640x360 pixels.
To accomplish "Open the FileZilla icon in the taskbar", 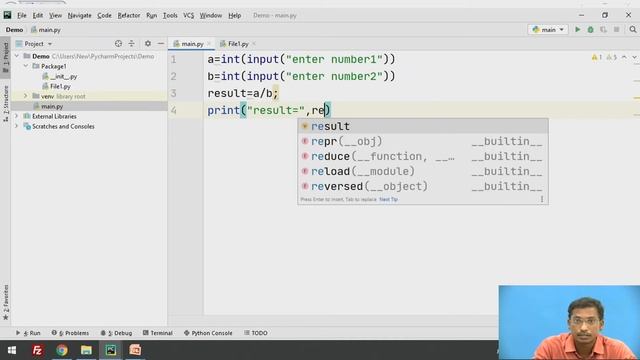I will coord(37,350).
